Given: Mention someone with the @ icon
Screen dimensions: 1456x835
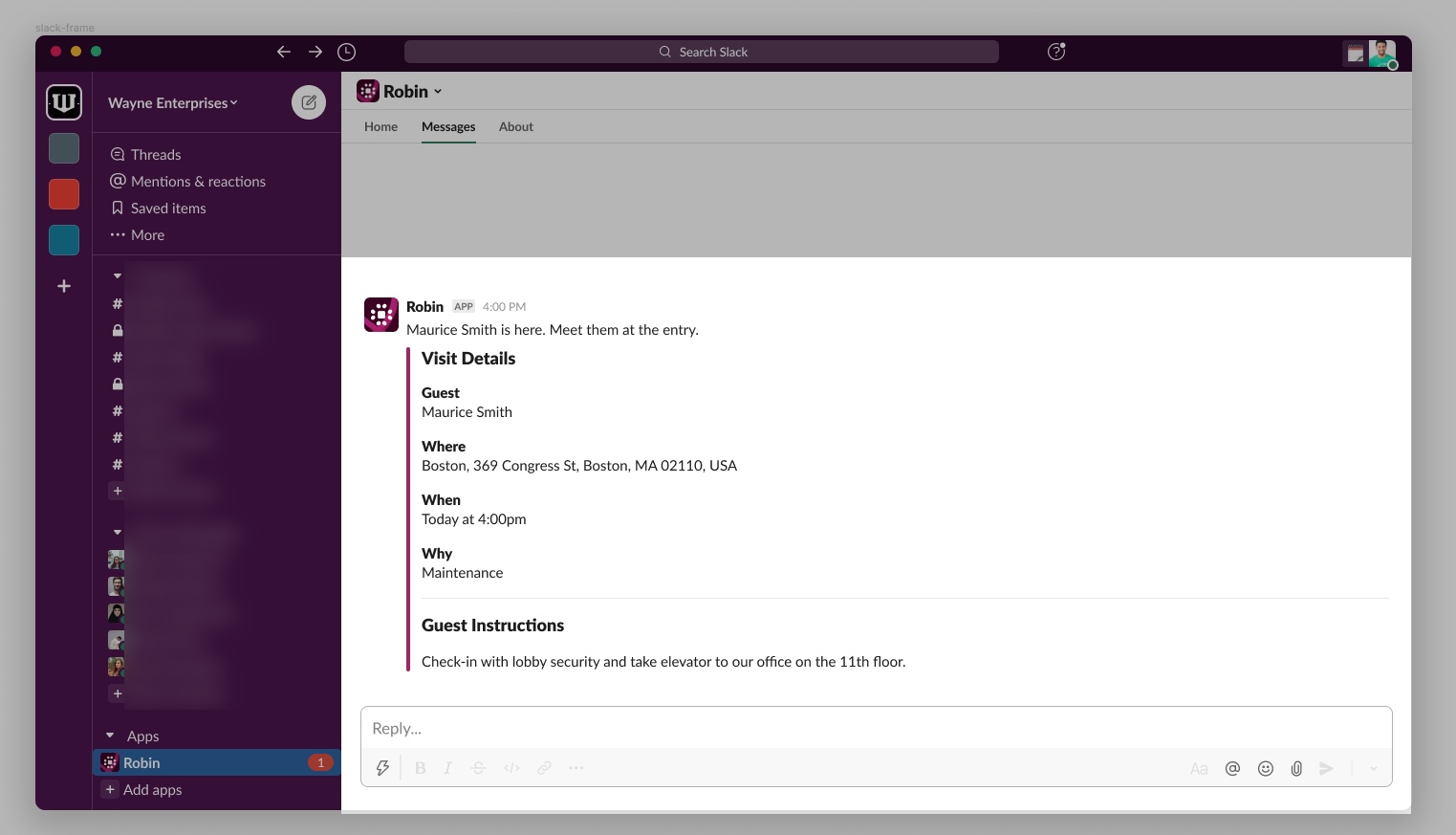Looking at the screenshot, I should 1232,768.
